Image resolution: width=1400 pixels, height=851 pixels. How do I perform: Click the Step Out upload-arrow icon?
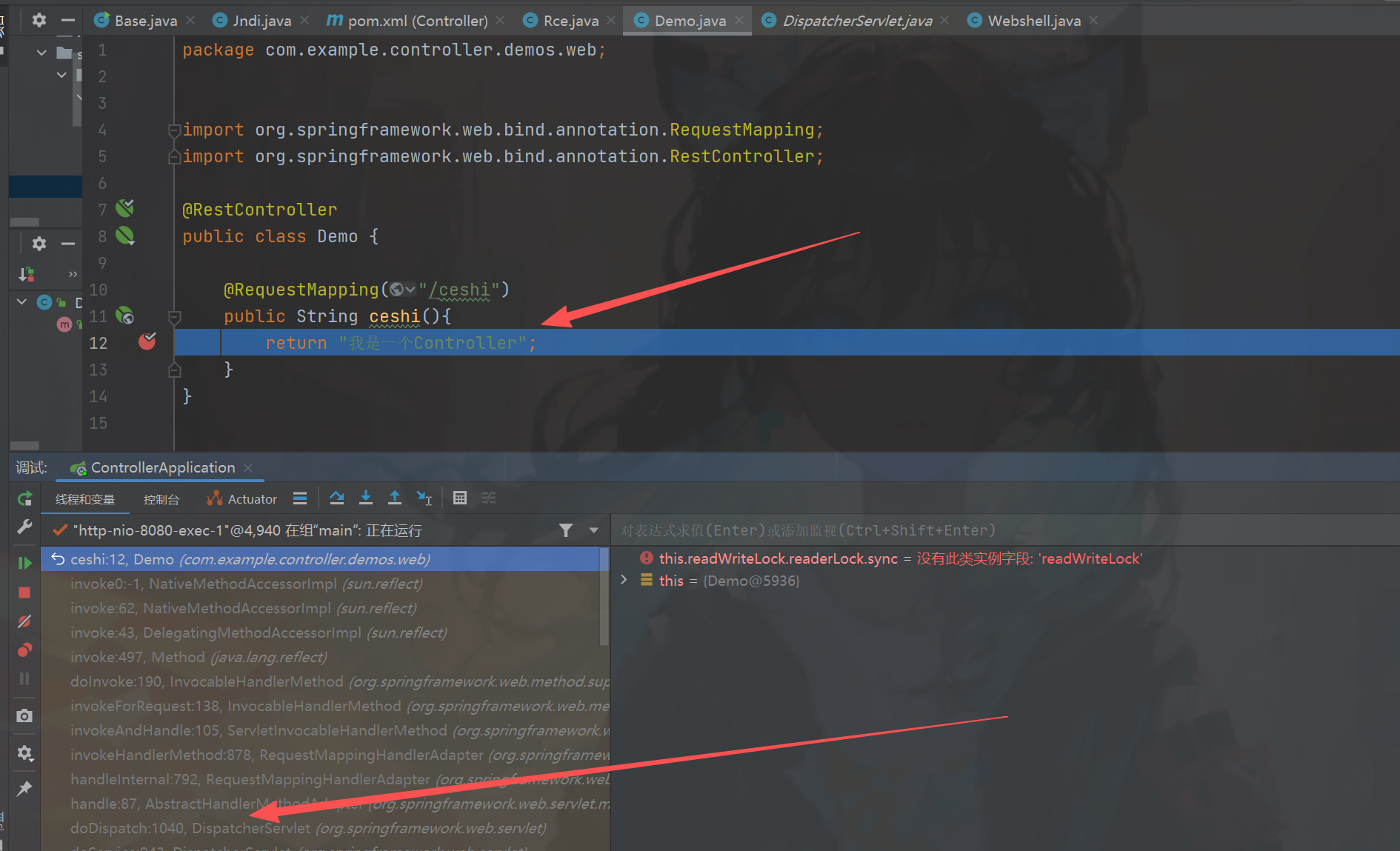395,498
